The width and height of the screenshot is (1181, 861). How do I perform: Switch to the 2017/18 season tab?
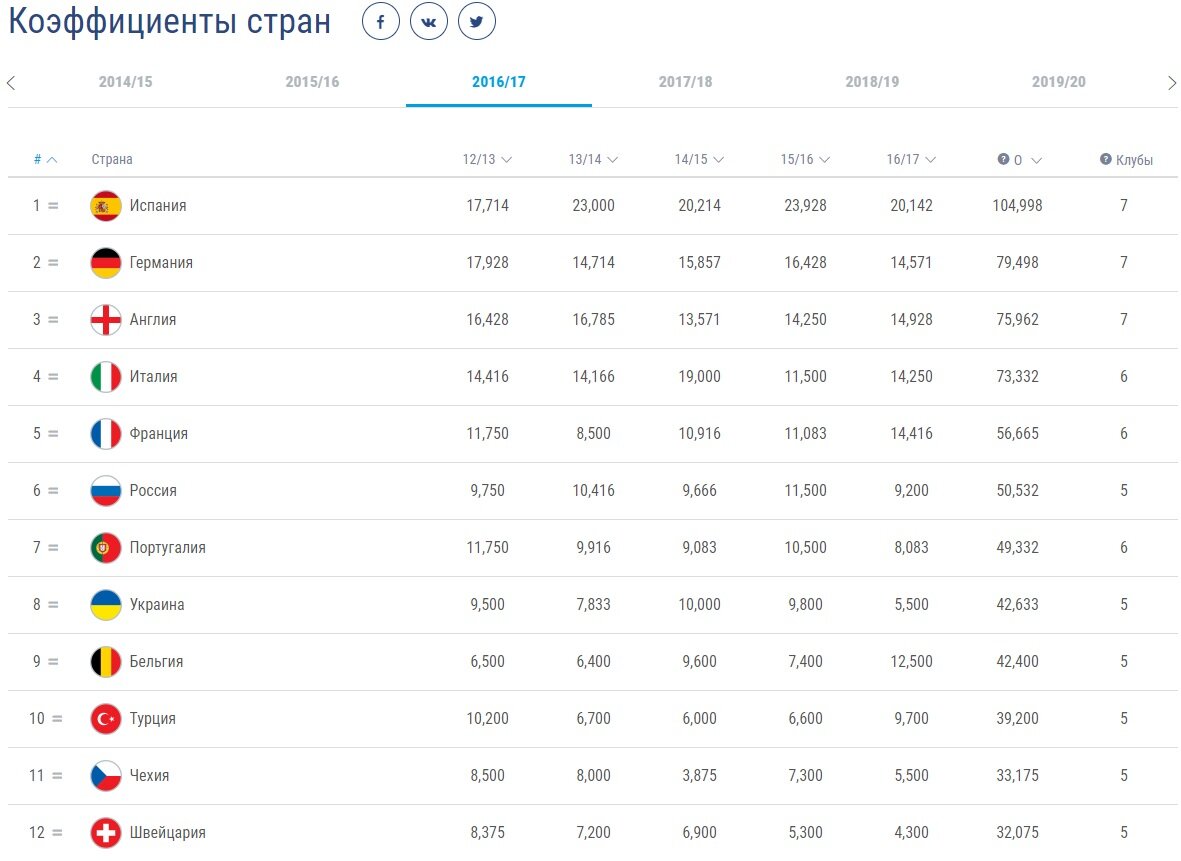(x=685, y=82)
